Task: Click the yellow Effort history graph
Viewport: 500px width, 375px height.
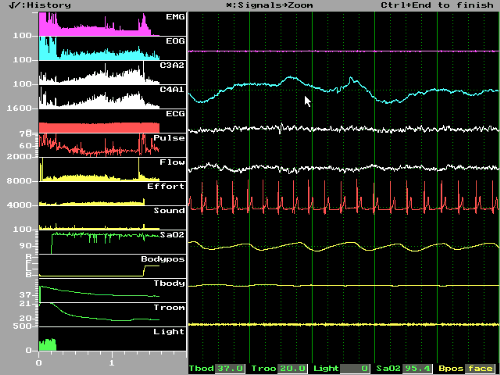Action: pos(92,203)
